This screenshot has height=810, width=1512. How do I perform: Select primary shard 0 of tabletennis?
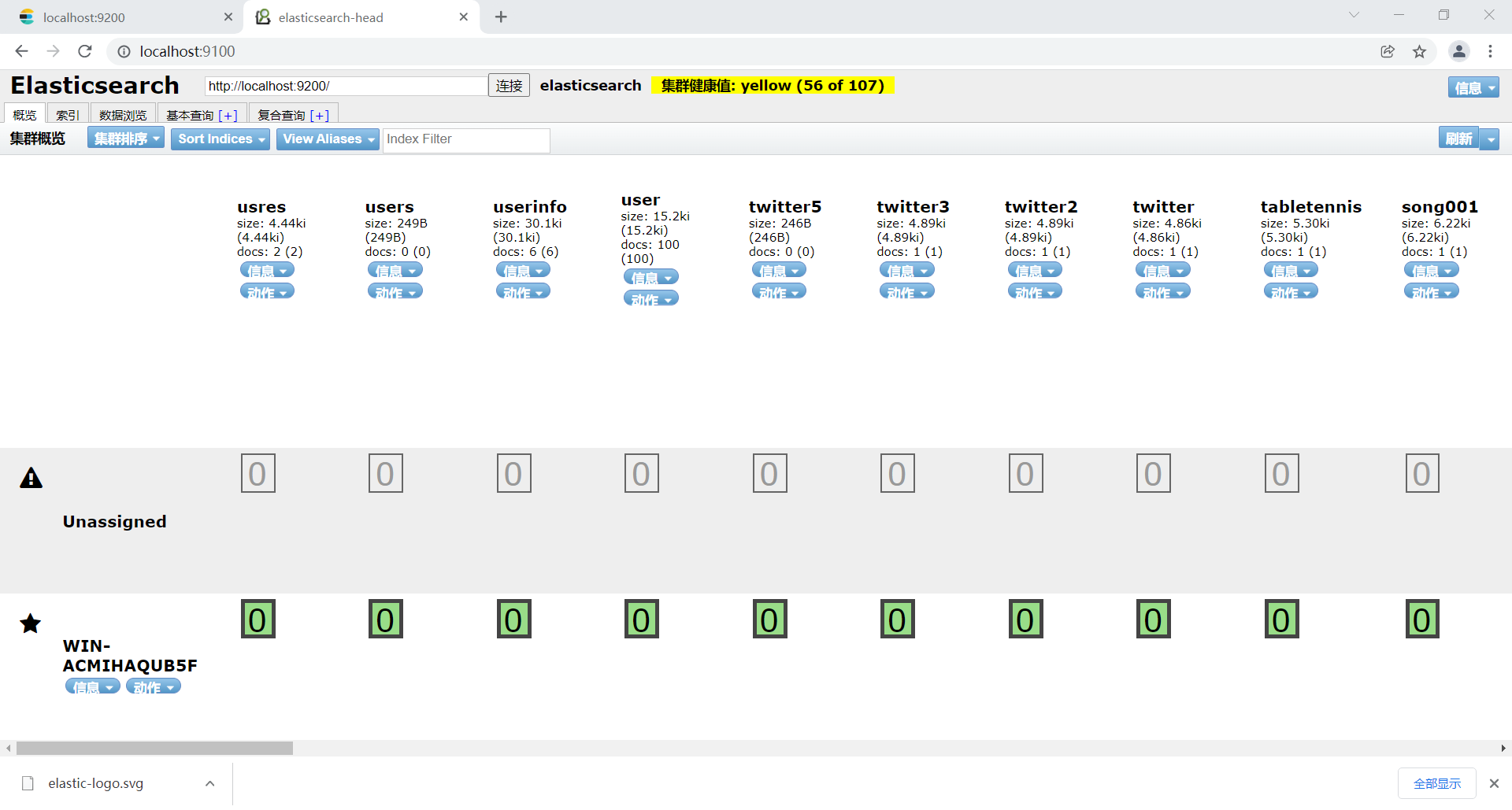pos(1281,619)
